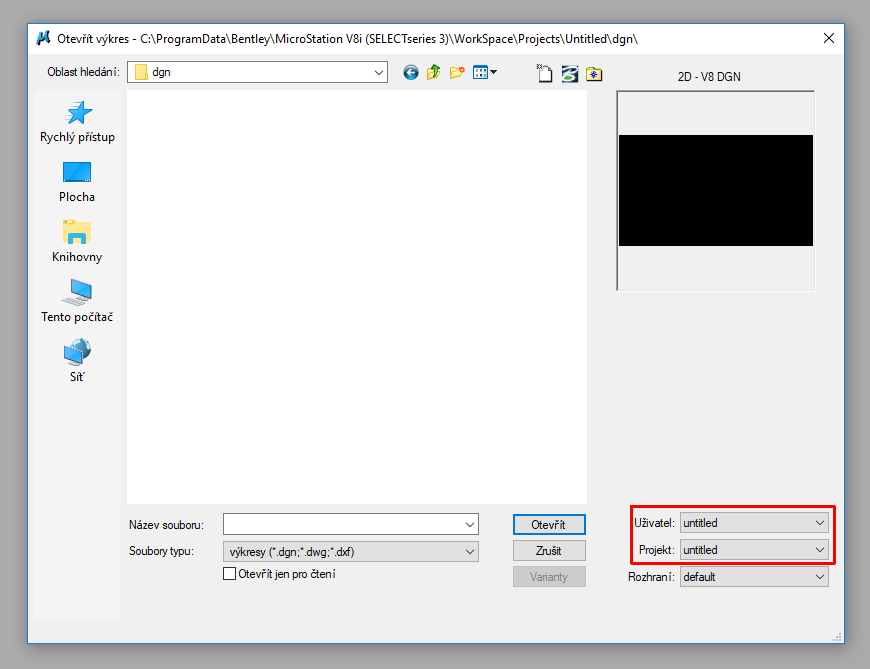Click the Back navigation arrow icon
This screenshot has width=870, height=669.
click(x=410, y=72)
